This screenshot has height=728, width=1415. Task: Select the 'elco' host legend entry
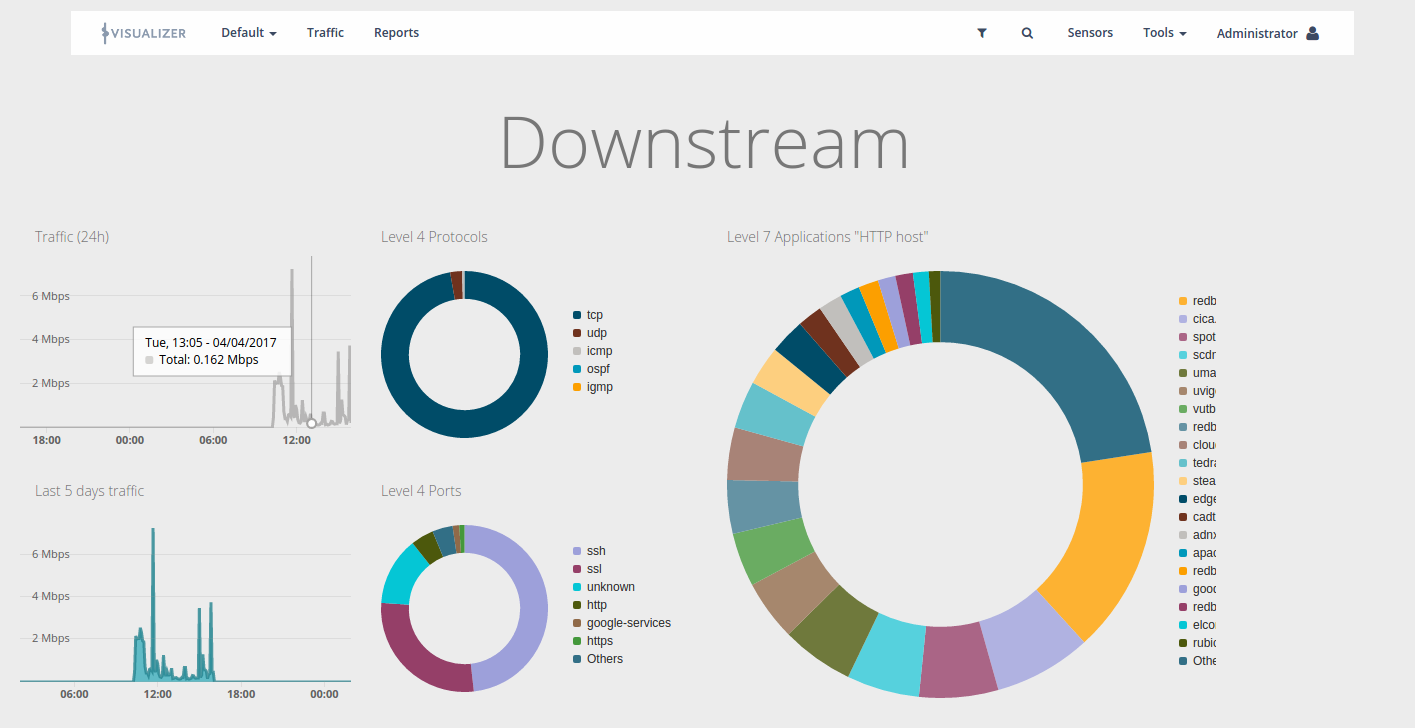coord(1197,625)
